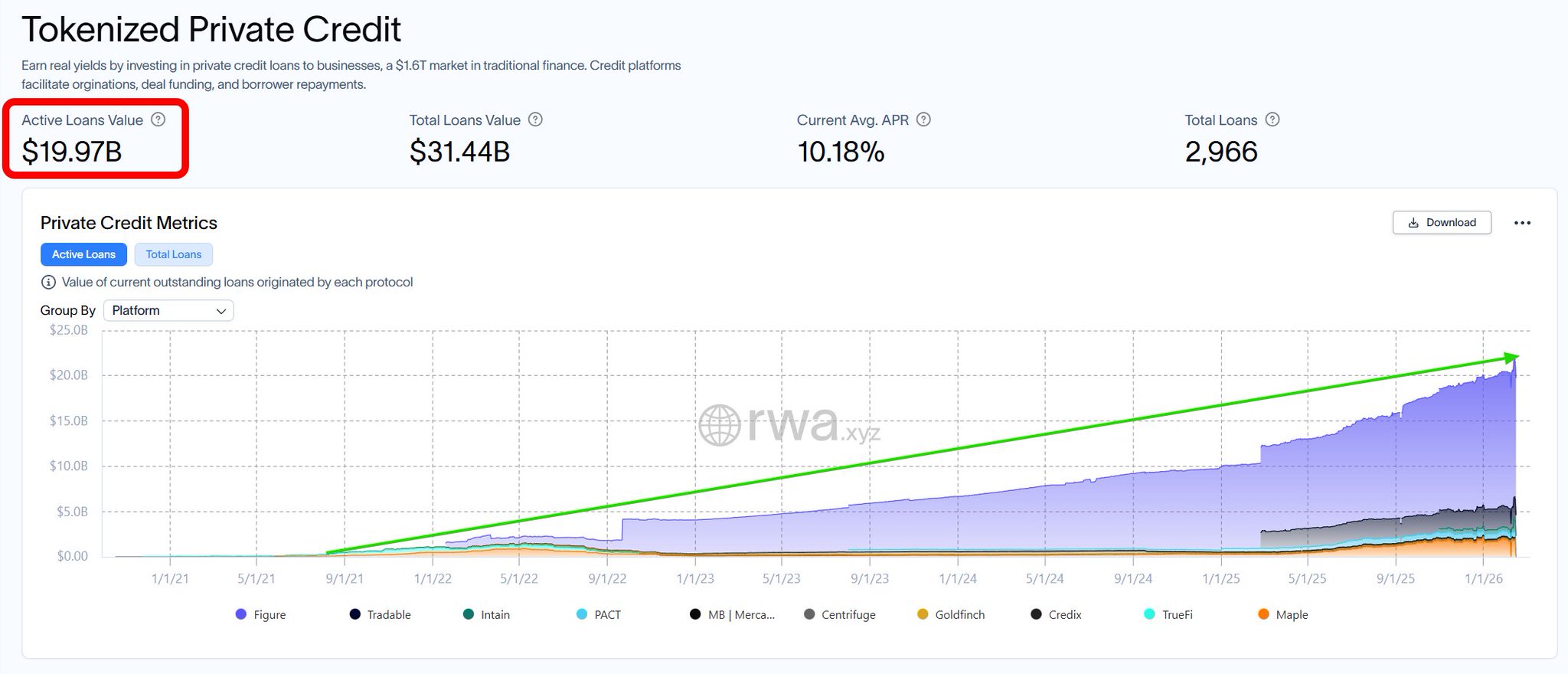Image resolution: width=1568 pixels, height=674 pixels.
Task: Click the Goldfinch legend color dot
Action: pos(923,614)
